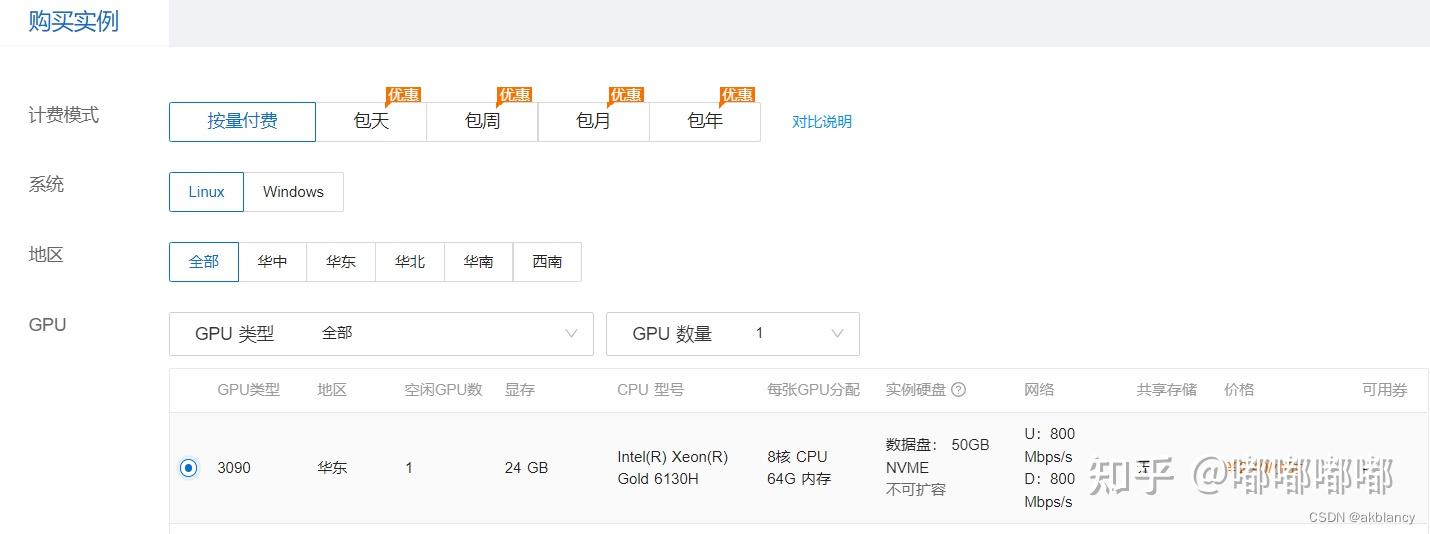Switch to 包月 billing option

pyautogui.click(x=593, y=122)
